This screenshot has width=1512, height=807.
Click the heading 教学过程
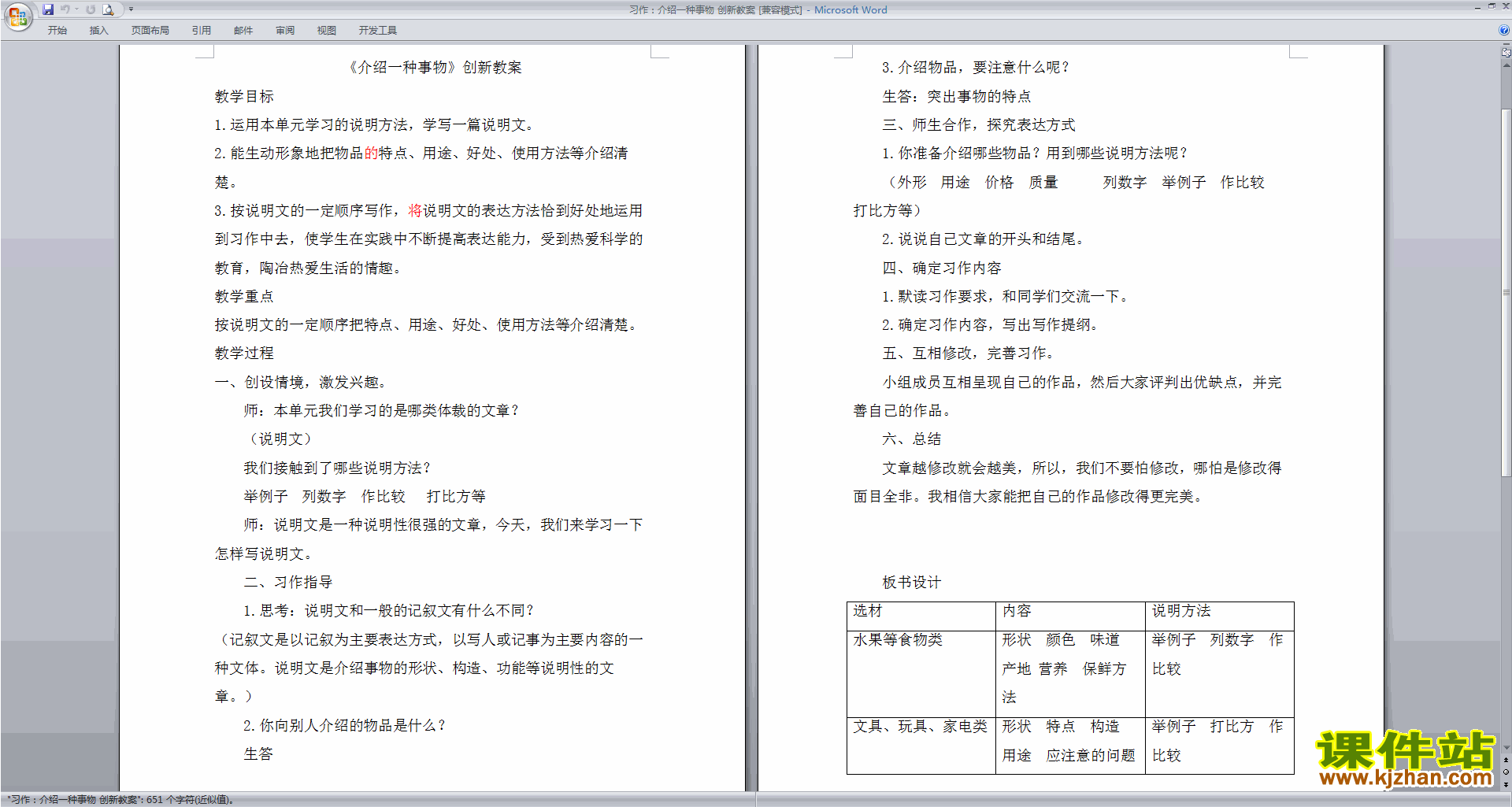point(244,354)
